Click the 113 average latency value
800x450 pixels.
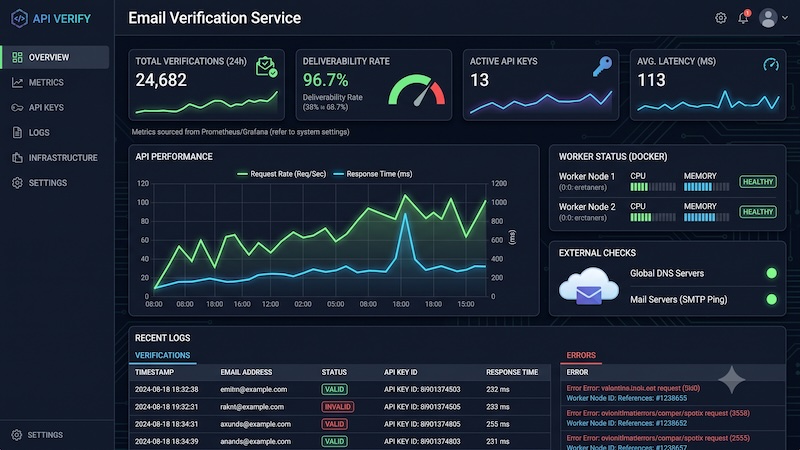tap(652, 80)
